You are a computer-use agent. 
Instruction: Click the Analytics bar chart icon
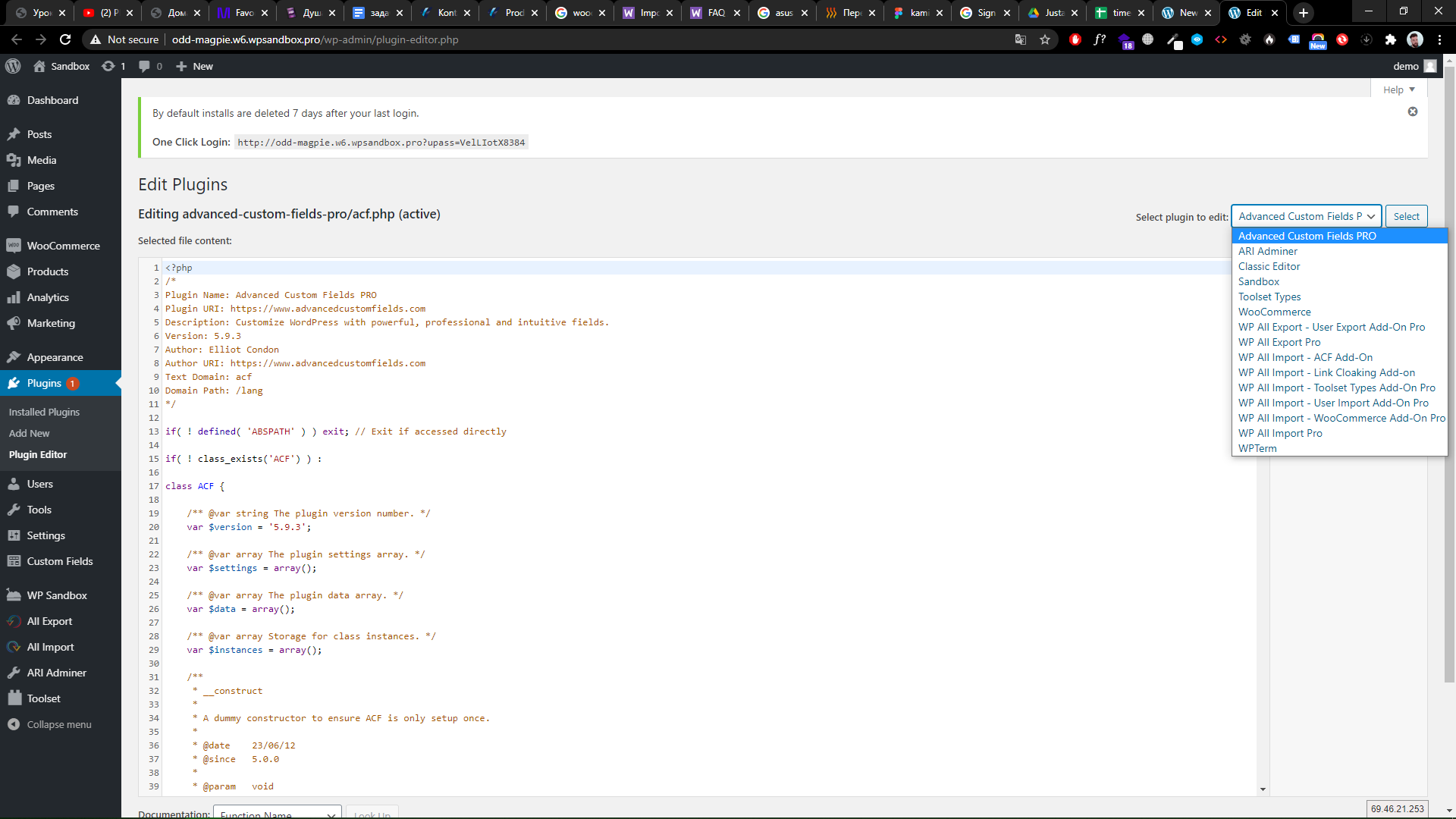click(14, 297)
